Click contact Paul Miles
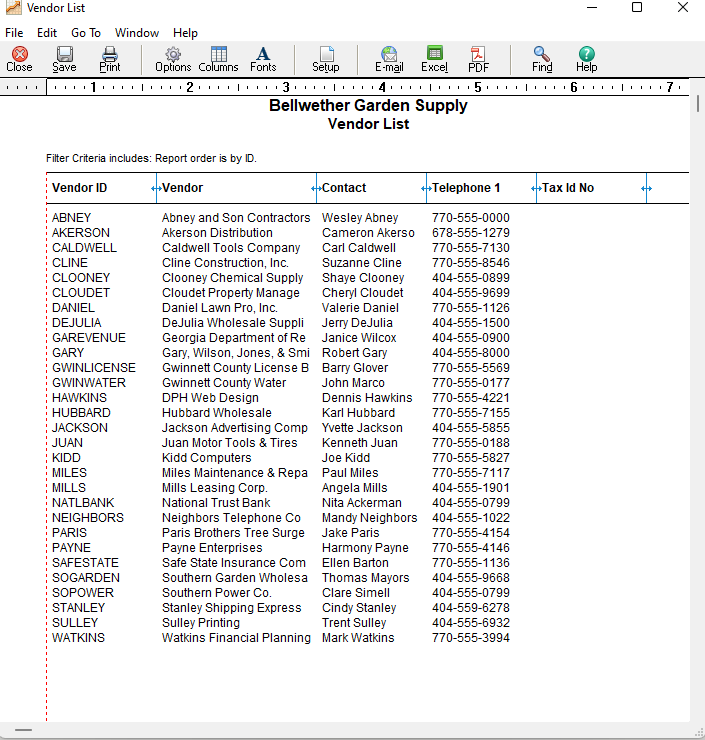 pyautogui.click(x=350, y=473)
